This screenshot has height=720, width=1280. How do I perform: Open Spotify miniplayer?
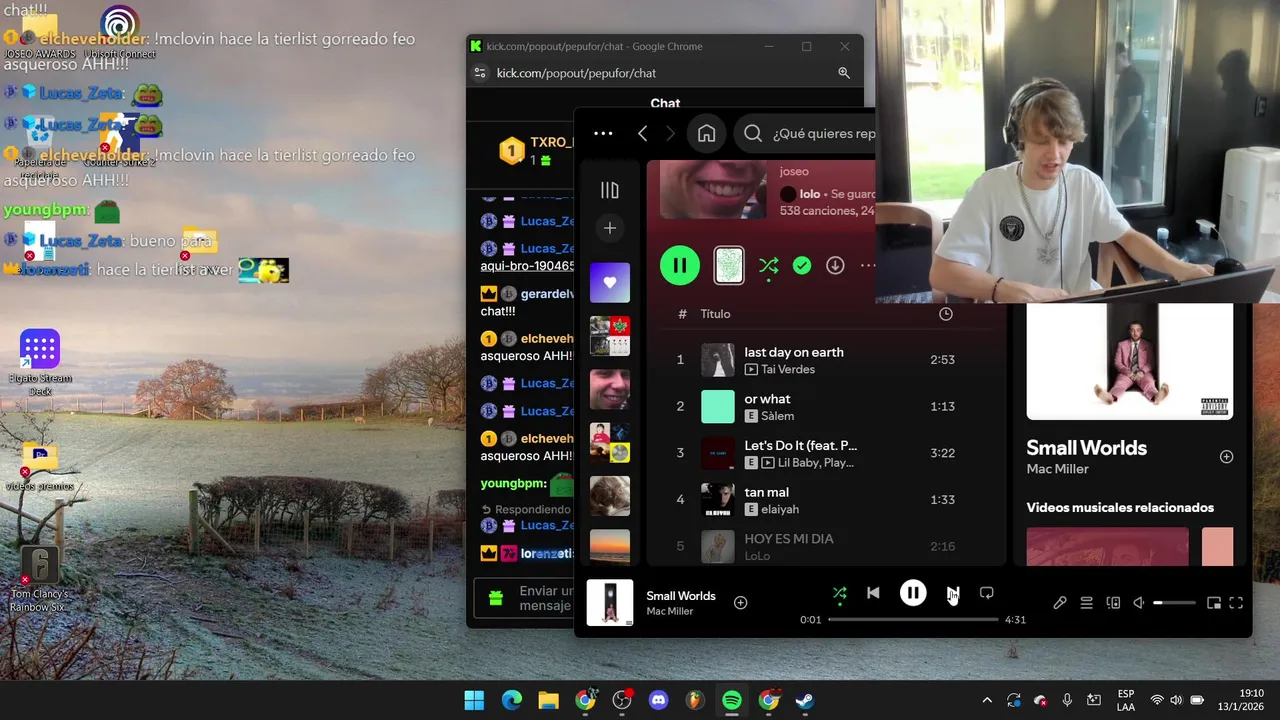pos(1213,603)
